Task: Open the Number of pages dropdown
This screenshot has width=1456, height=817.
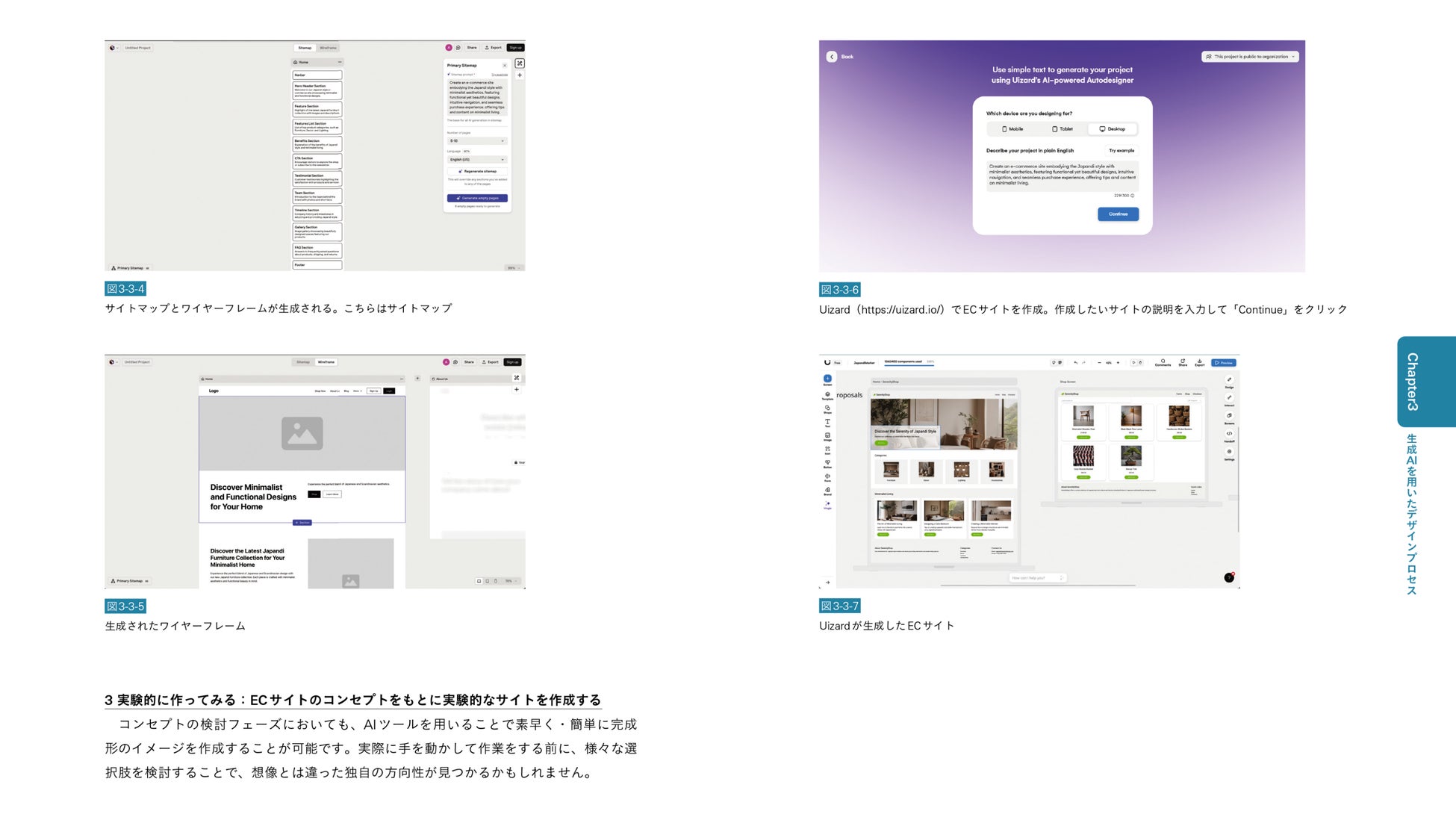Action: 477,141
